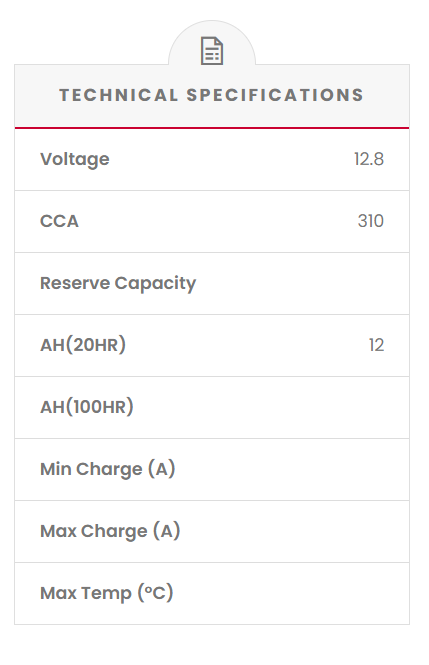Click the document icon above the specifications
The image size is (429, 665).
pyautogui.click(x=212, y=51)
